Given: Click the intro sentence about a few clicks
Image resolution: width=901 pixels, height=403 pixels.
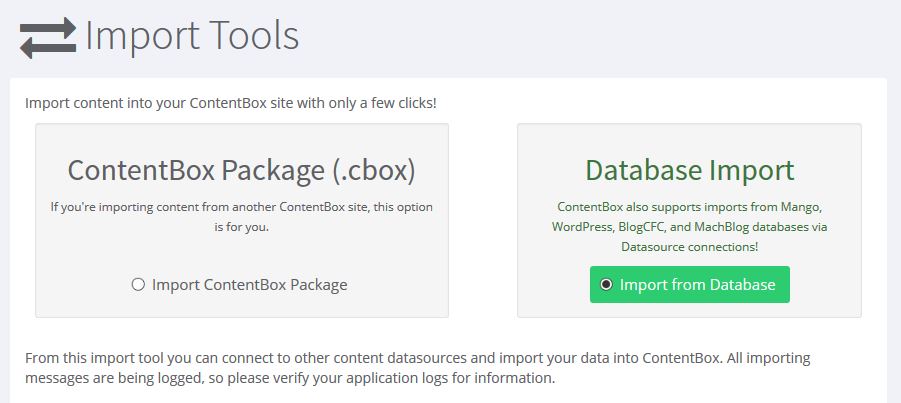Looking at the screenshot, I should 231,103.
